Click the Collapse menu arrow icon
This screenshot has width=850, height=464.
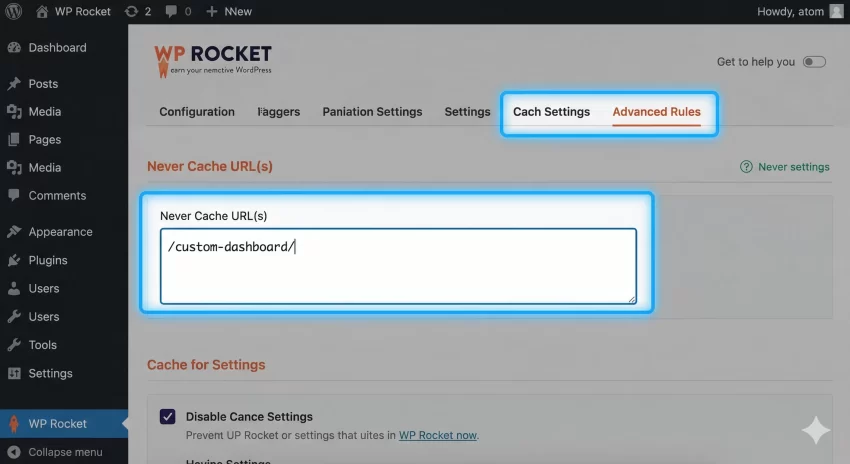pos(14,452)
